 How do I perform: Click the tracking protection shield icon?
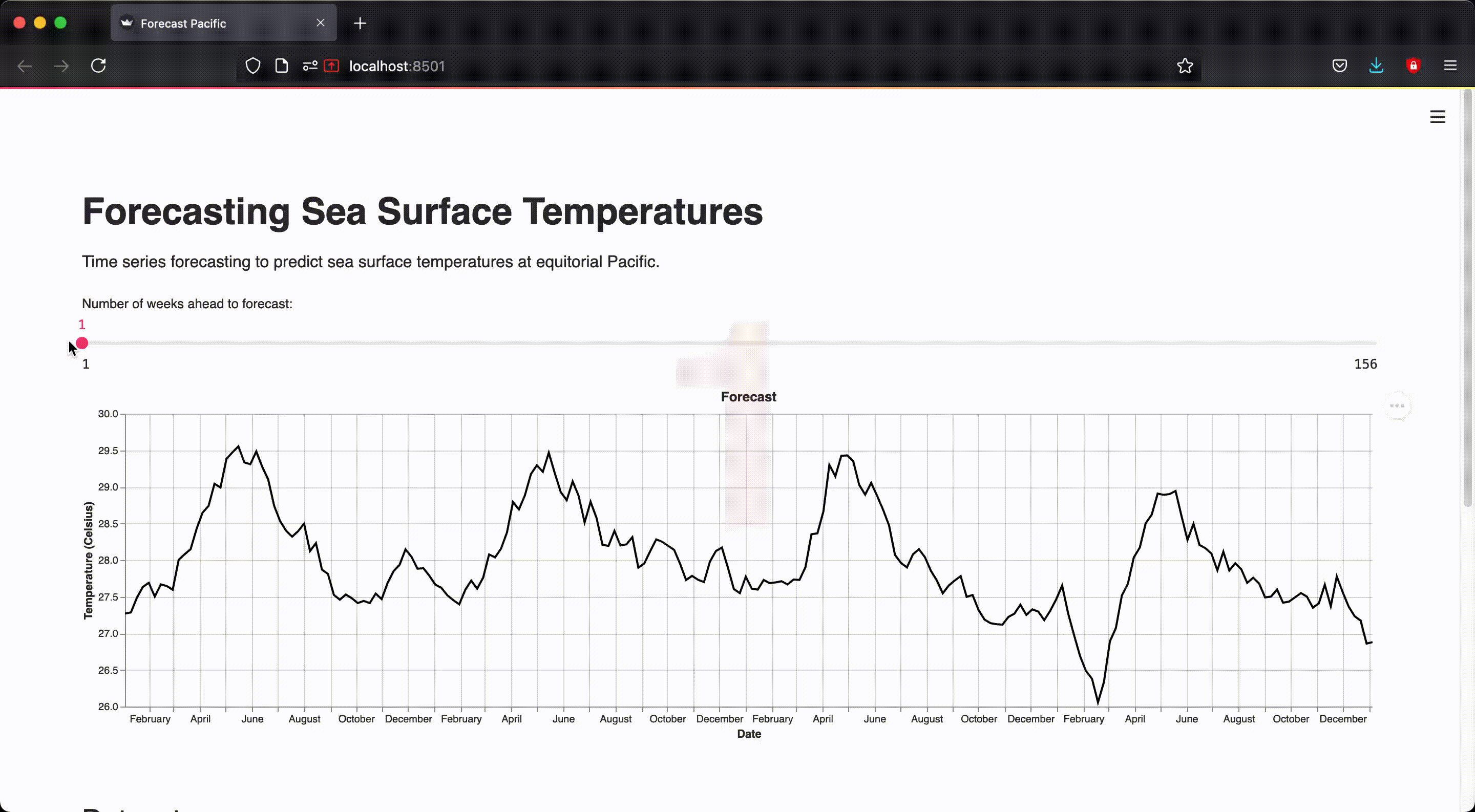pyautogui.click(x=252, y=66)
